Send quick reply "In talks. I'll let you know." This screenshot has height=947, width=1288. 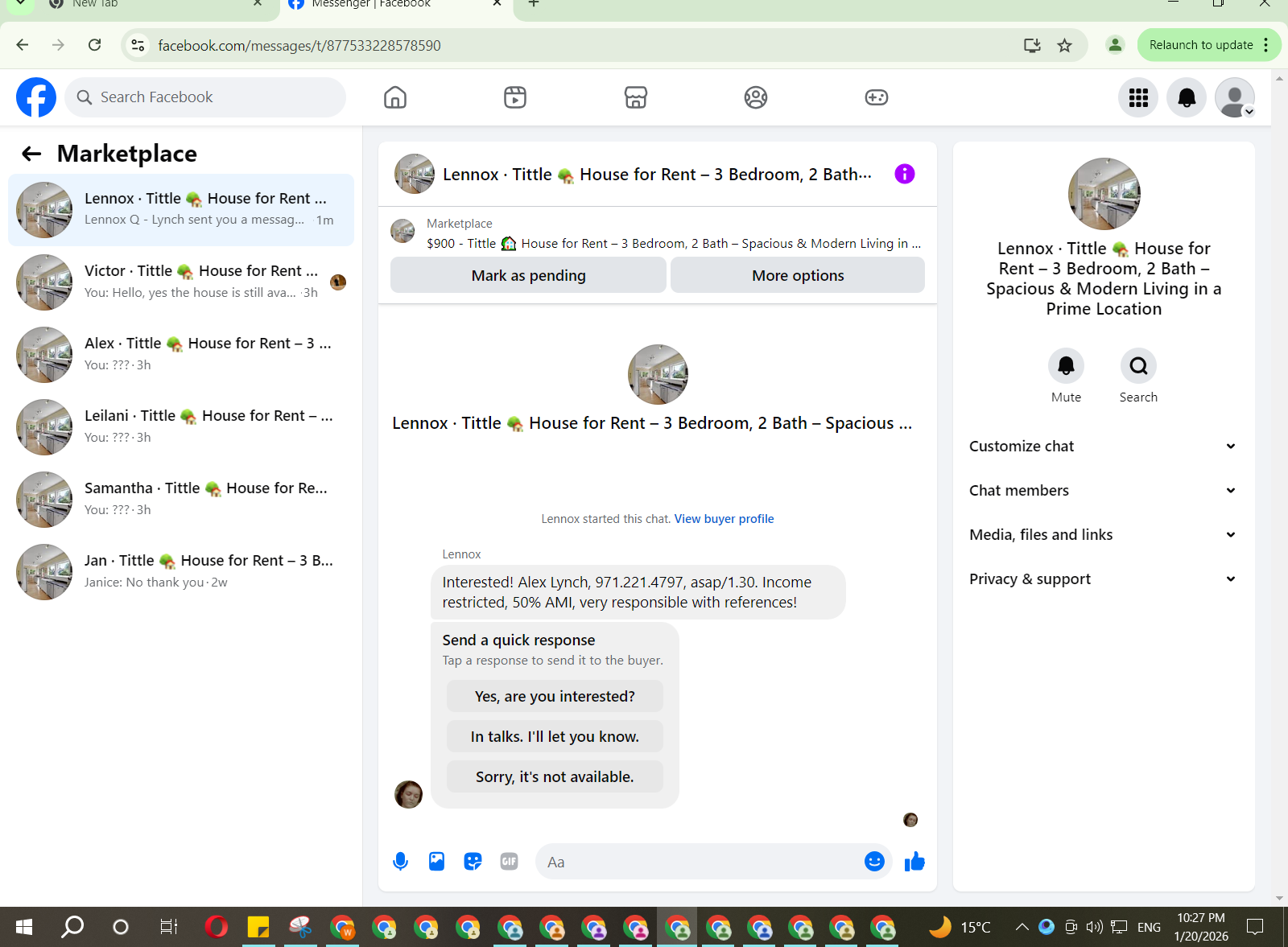tap(555, 737)
